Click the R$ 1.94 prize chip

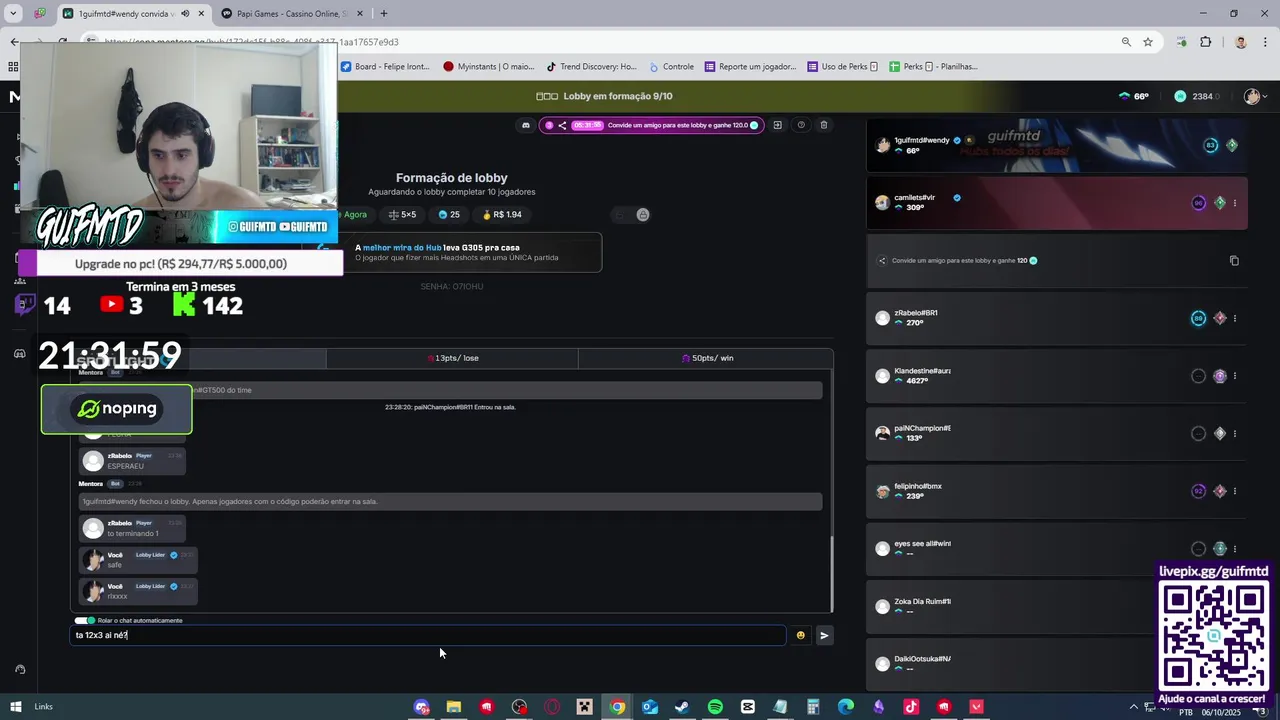tap(503, 215)
